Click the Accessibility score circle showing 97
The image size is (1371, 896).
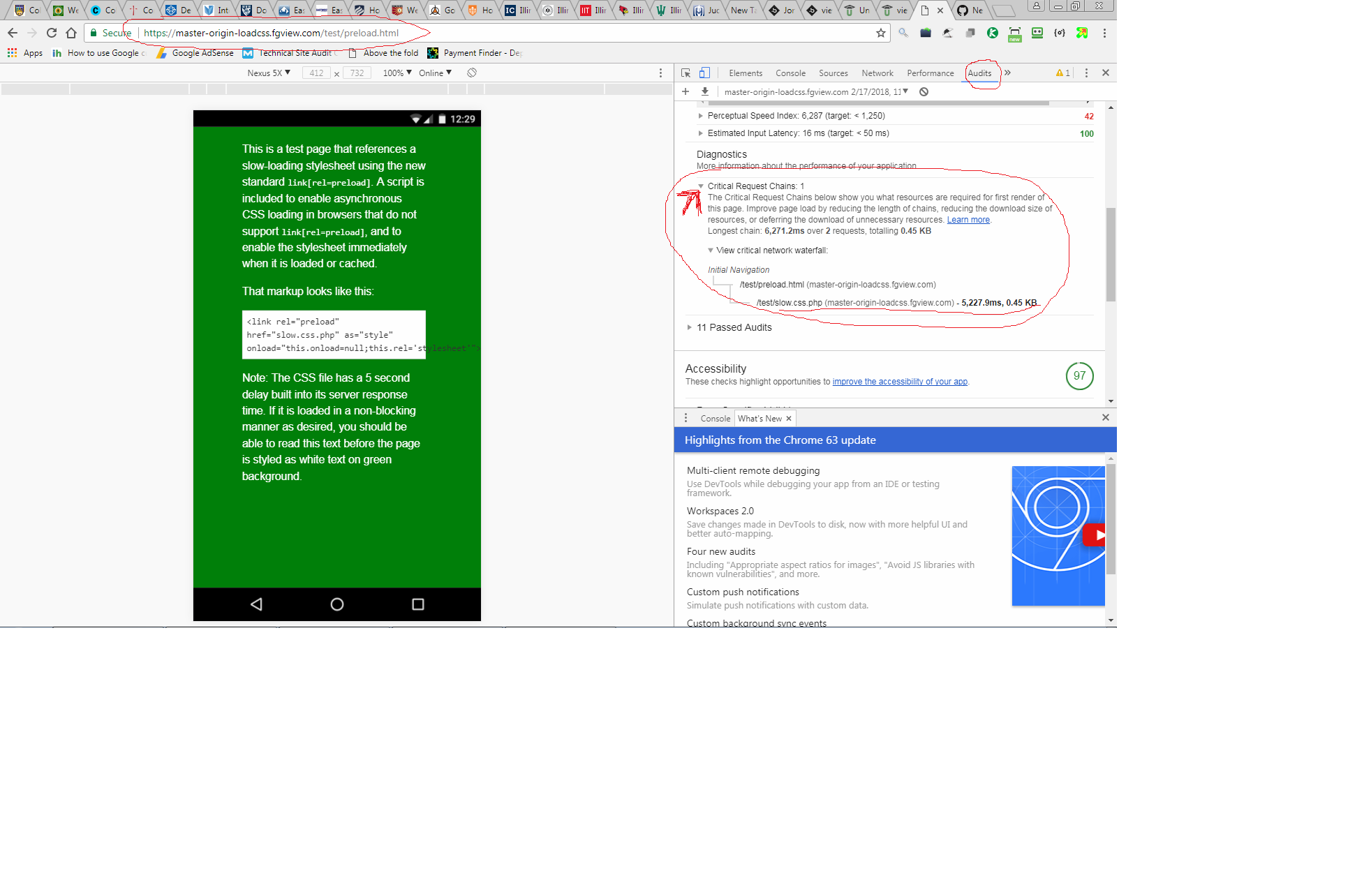click(x=1079, y=375)
